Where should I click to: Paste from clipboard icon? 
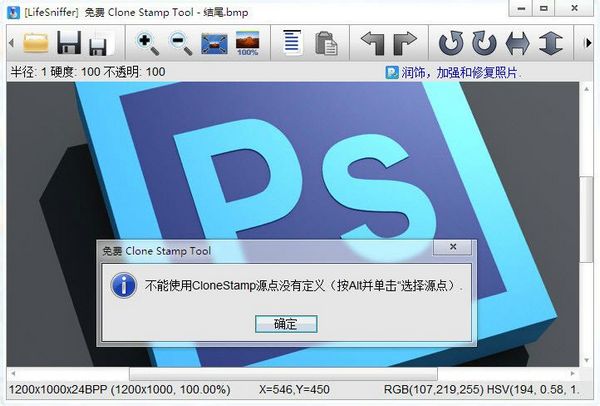326,43
